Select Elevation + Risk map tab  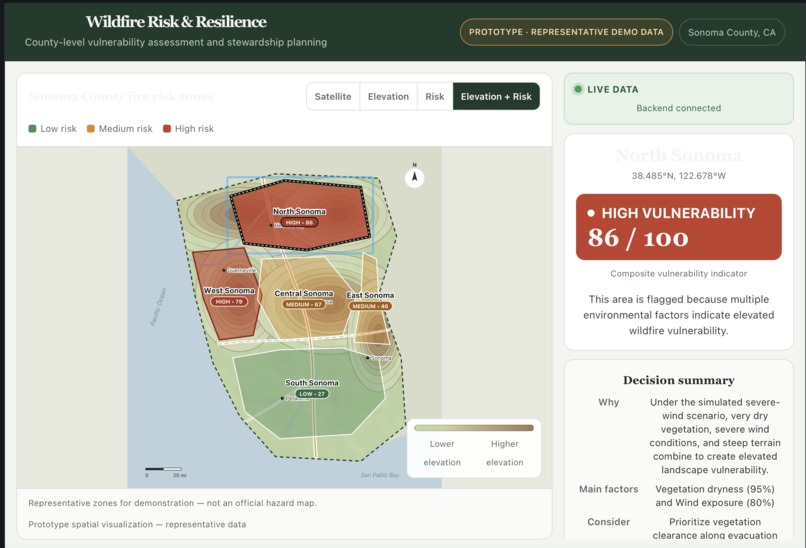point(496,97)
